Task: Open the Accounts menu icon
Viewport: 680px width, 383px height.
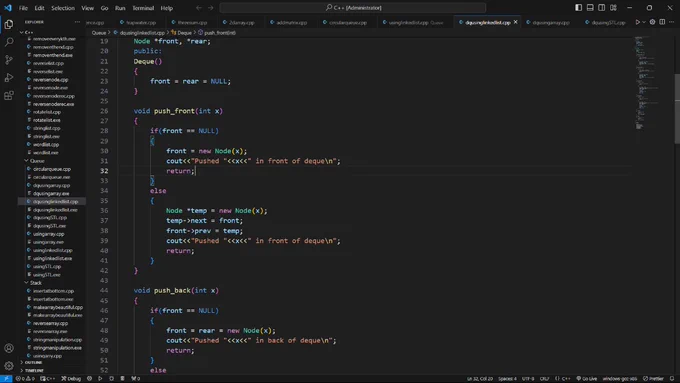Action: coord(9,348)
